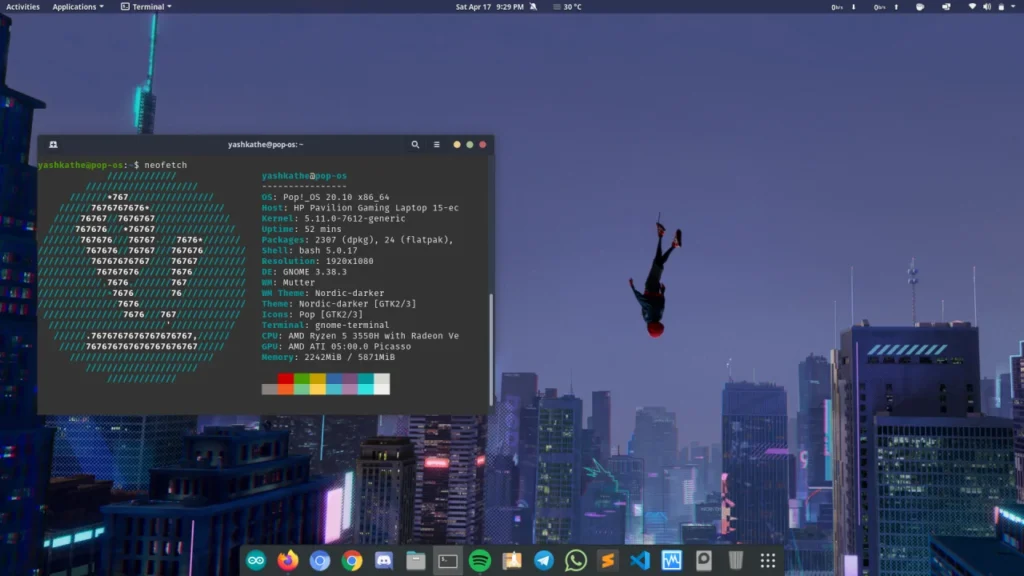Launch Google Chrome from the dock

point(352,560)
